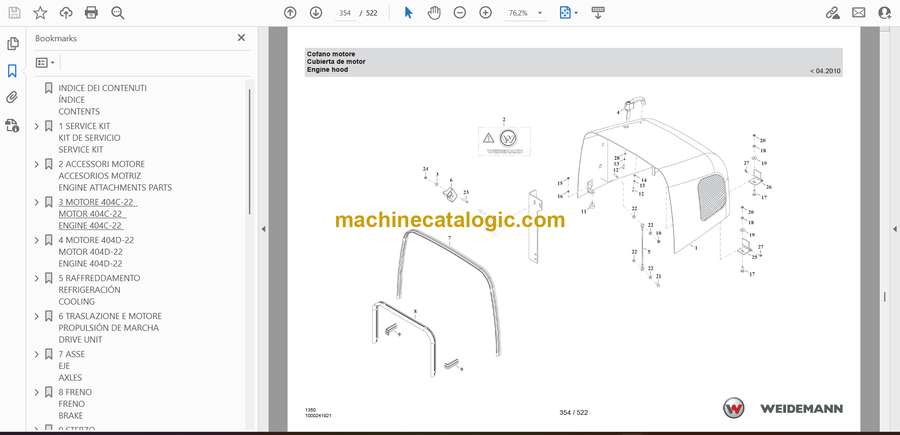Click the bookmark icon beside 8 FRENO
The height and width of the screenshot is (435, 900).
pos(49,392)
